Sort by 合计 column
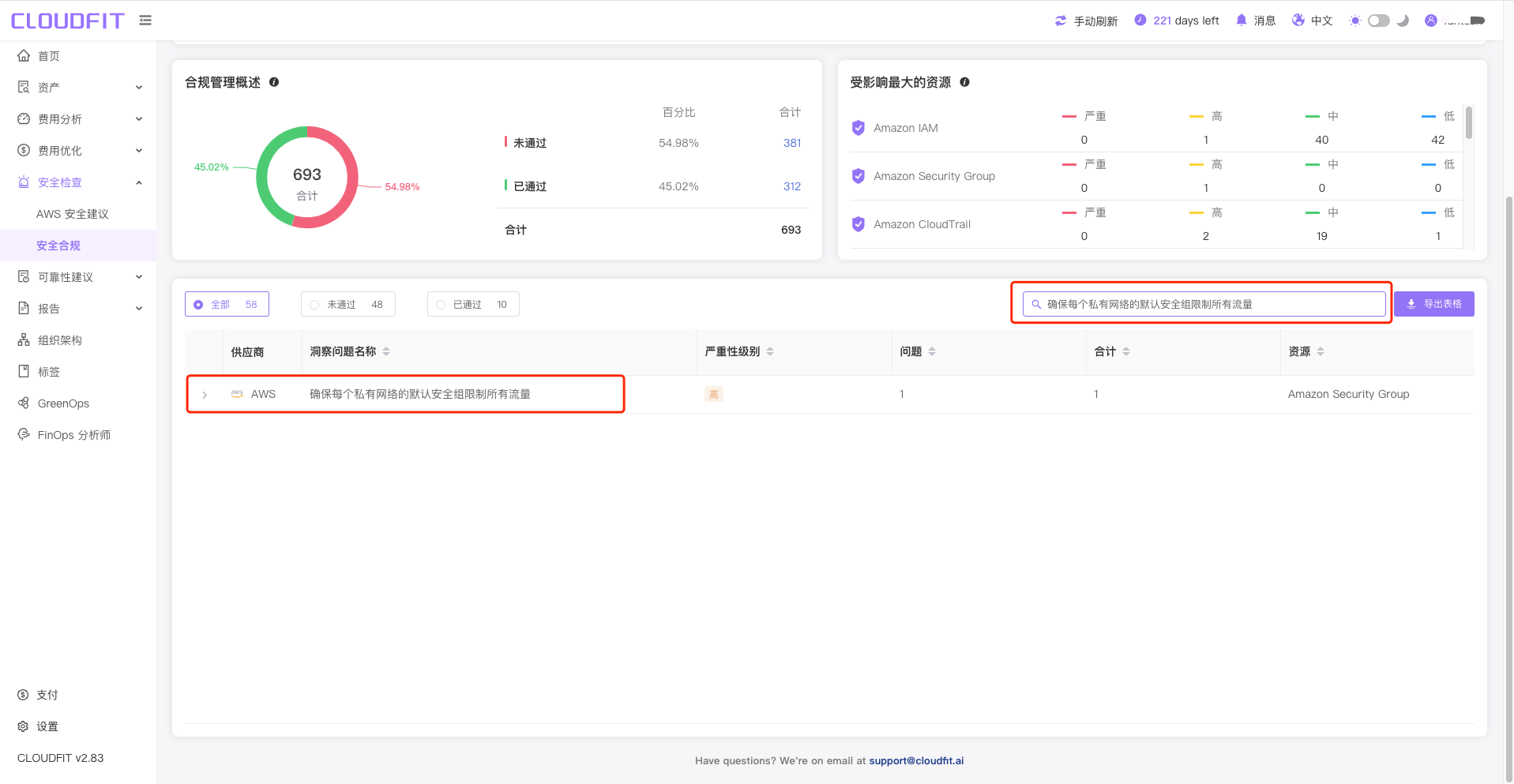Screen dimensions: 1514x784 pyautogui.click(x=1126, y=351)
